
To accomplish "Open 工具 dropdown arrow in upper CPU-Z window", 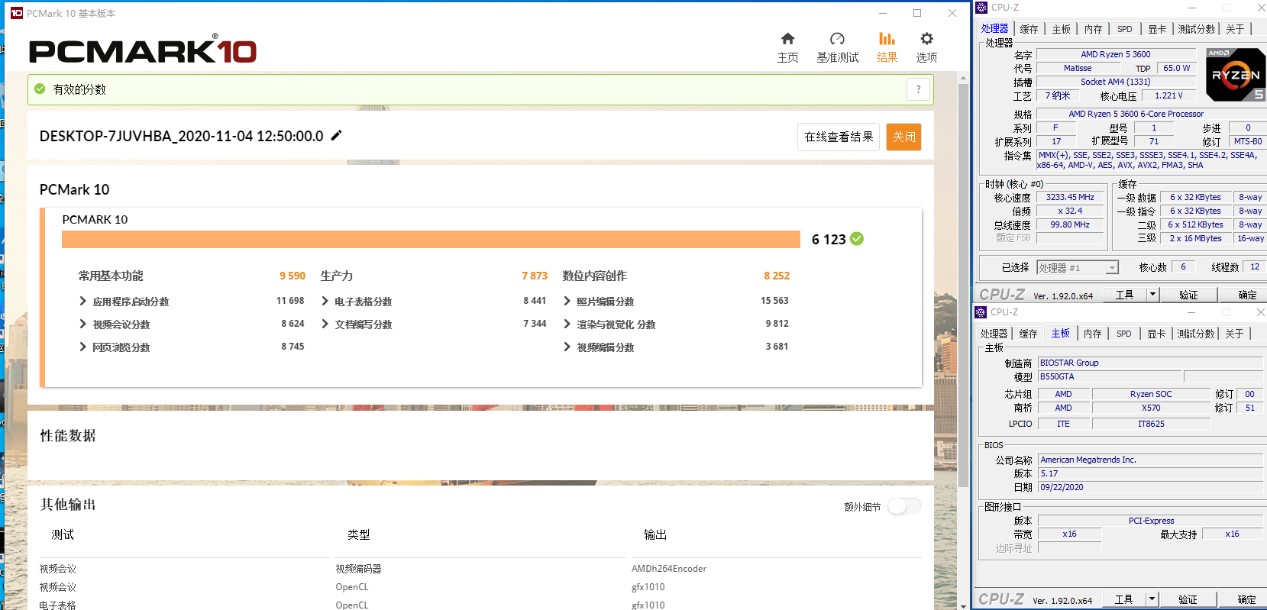I will tap(1152, 295).
